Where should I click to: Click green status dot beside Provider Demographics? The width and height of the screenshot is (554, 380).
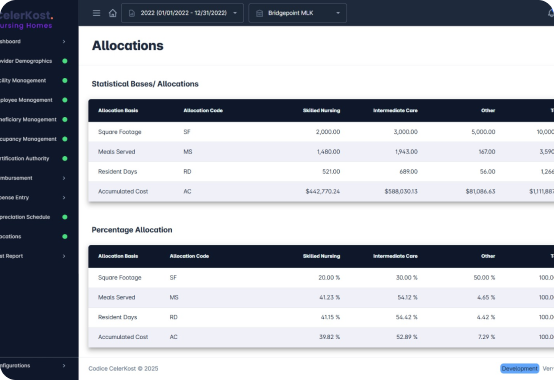[65, 61]
